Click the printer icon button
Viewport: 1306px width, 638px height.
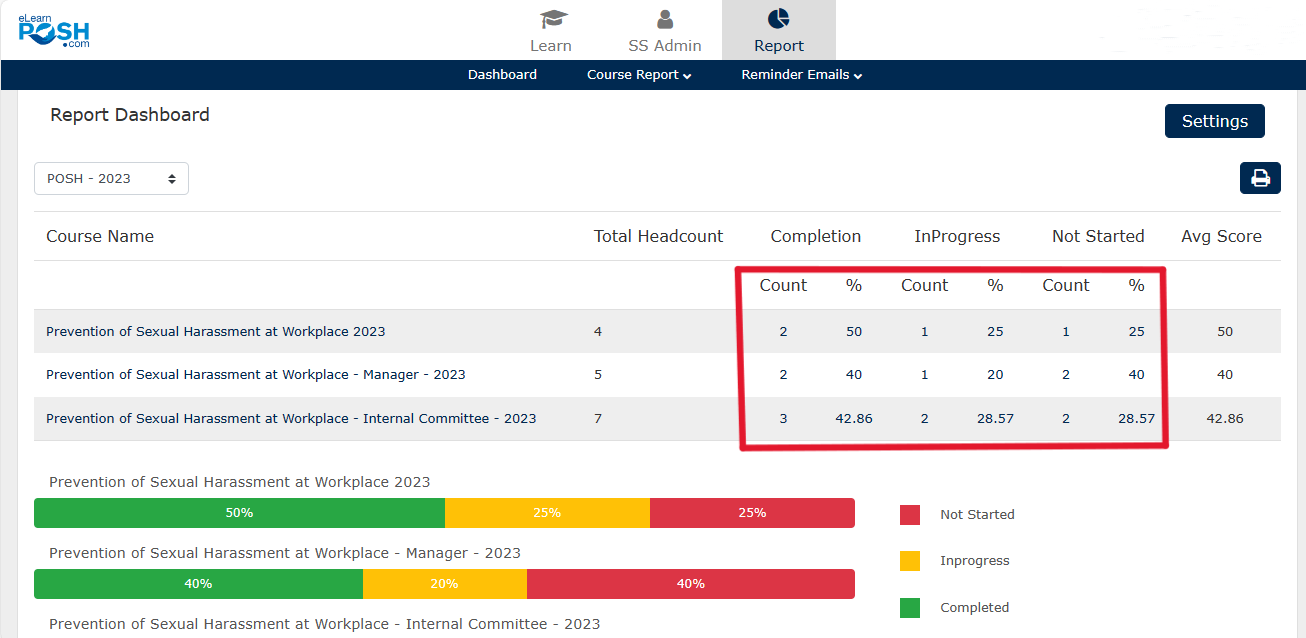point(1260,178)
